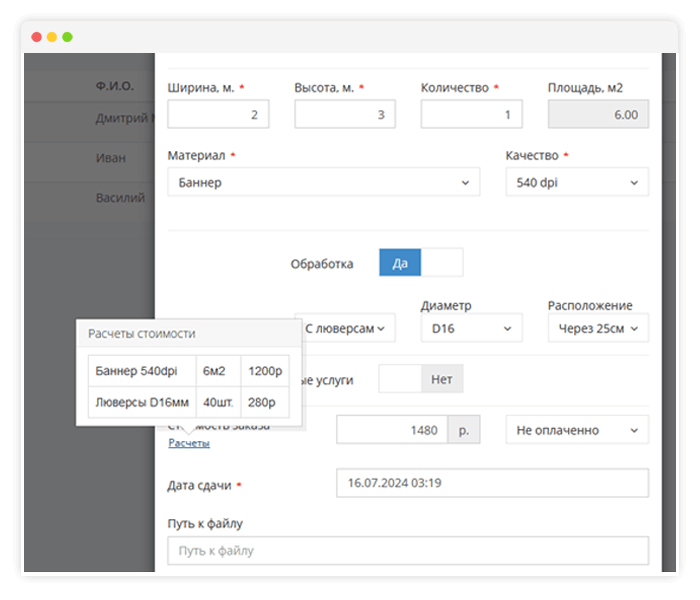Click the Баннер 540dpi cell in cost popup
The width and height of the screenshot is (700, 600).
point(142,371)
